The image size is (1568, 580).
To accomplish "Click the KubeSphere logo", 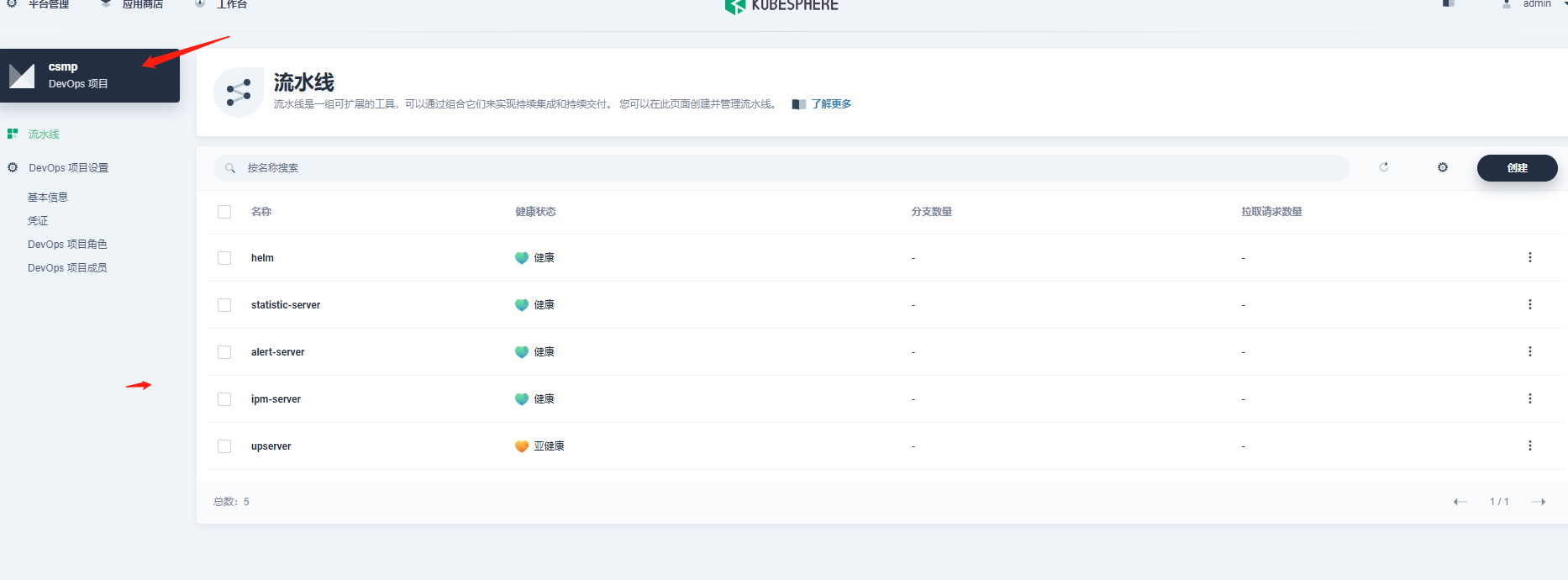I will click(x=781, y=6).
